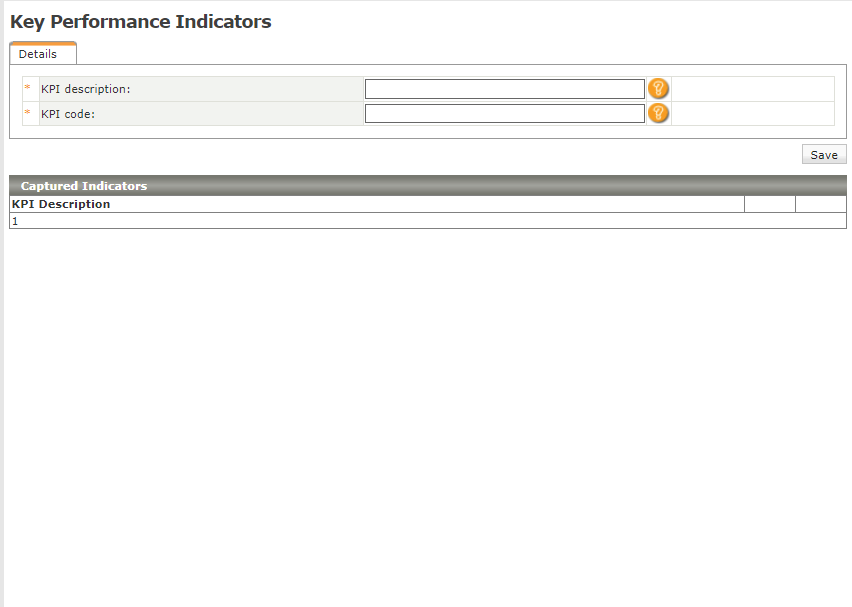This screenshot has height=607, width=852.
Task: Click the KPI Description column header
Action: click(61, 204)
